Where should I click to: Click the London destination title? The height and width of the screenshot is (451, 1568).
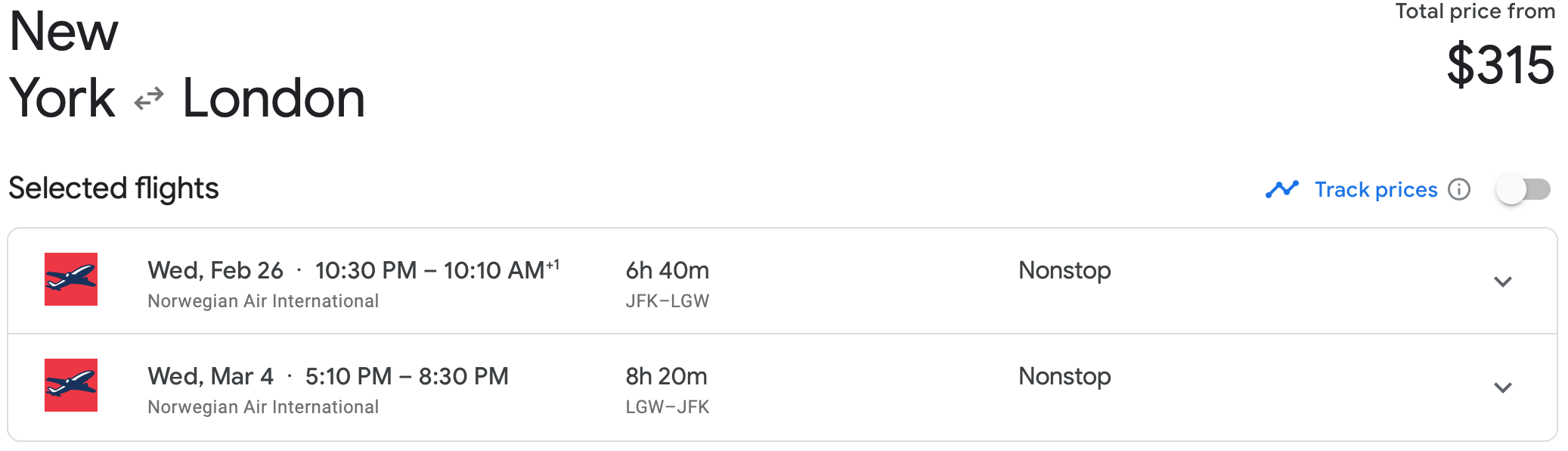click(274, 98)
